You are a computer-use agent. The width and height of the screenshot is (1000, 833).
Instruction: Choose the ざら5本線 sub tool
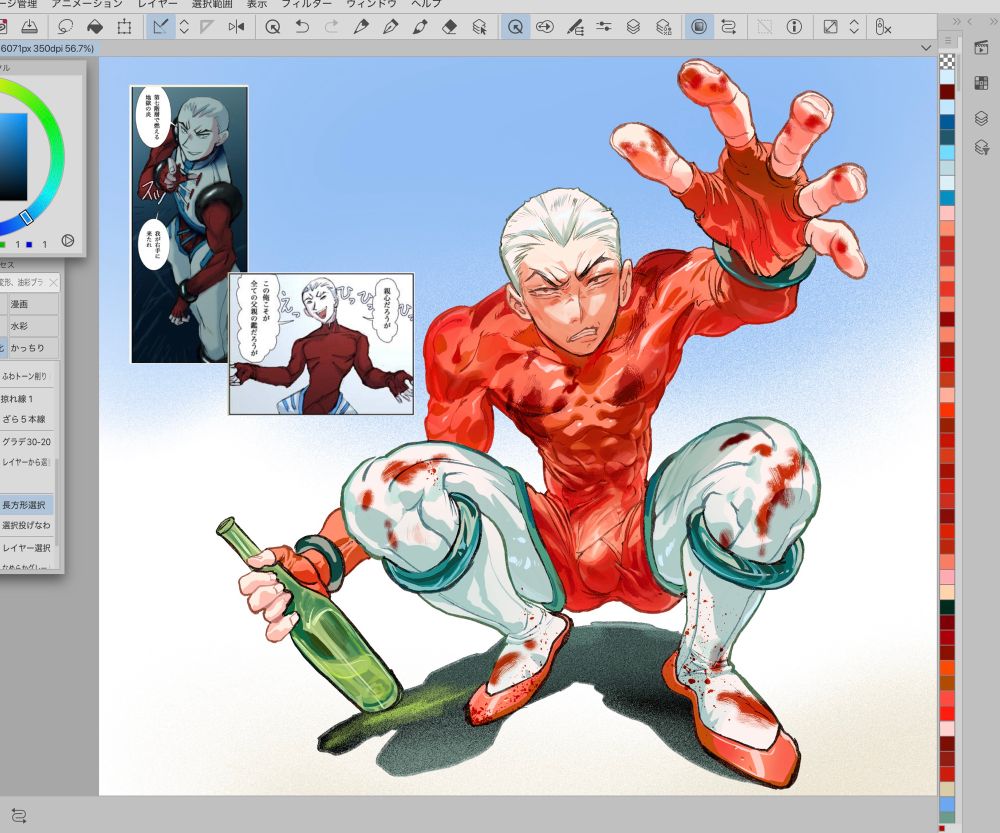pos(27,420)
